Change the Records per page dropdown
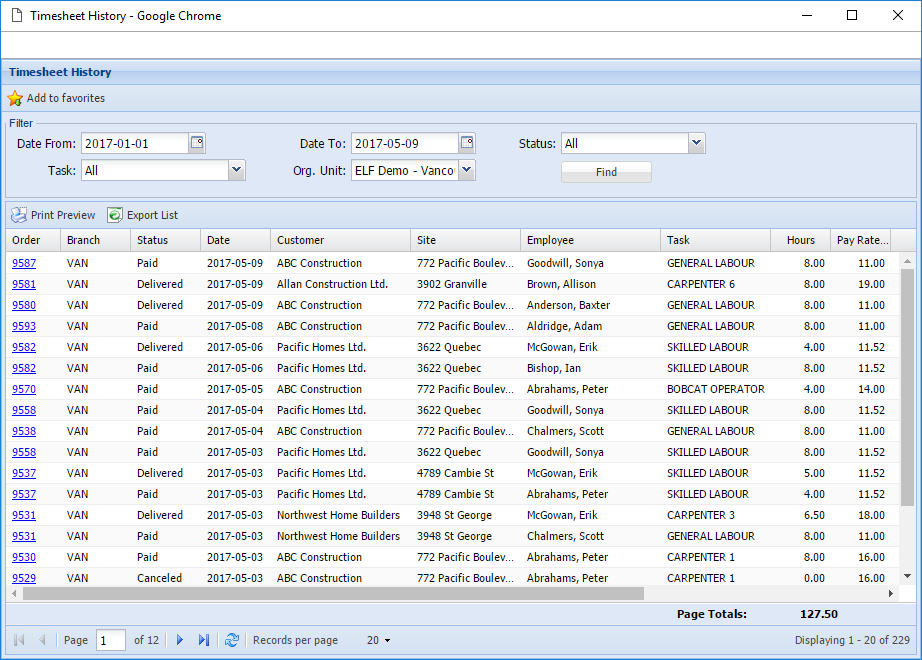This screenshot has width=922, height=660. [378, 639]
